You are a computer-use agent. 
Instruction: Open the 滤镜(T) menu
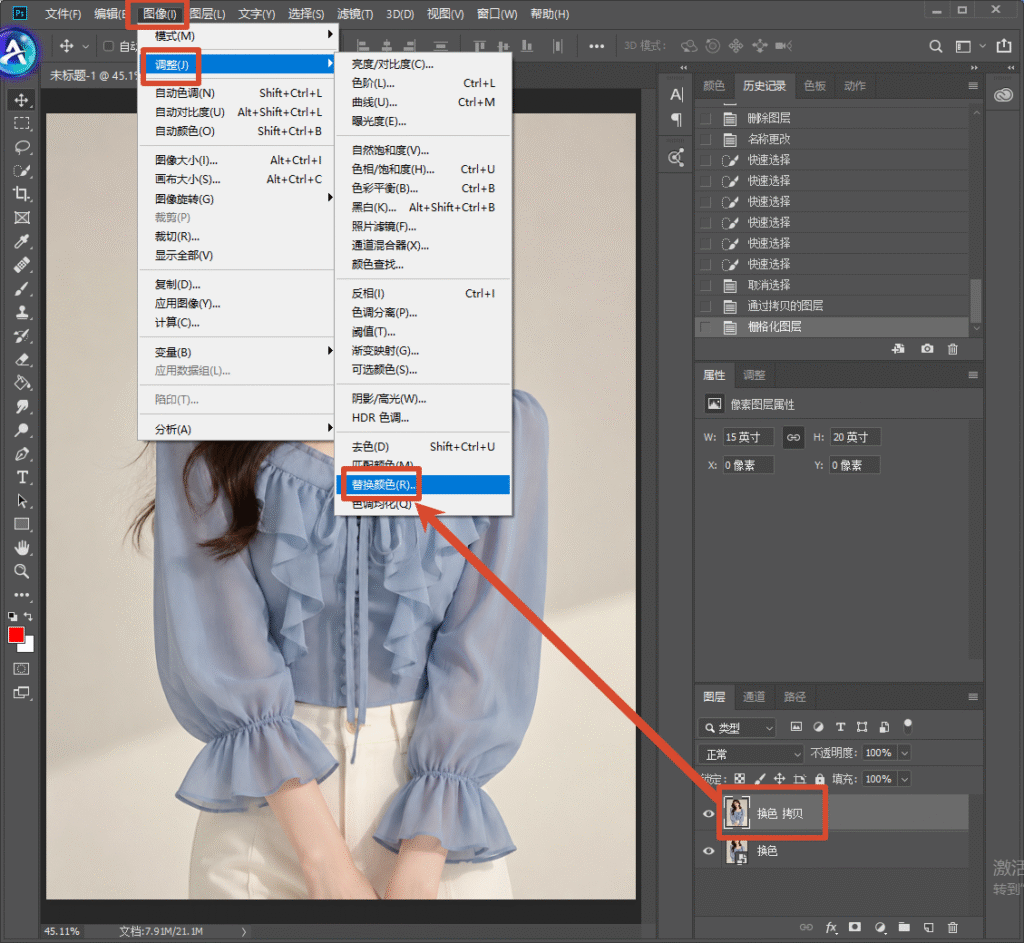355,14
